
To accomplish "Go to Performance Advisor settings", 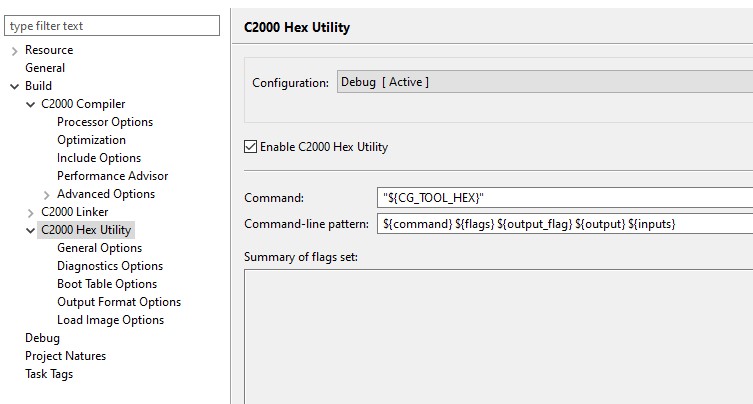I will [x=112, y=176].
